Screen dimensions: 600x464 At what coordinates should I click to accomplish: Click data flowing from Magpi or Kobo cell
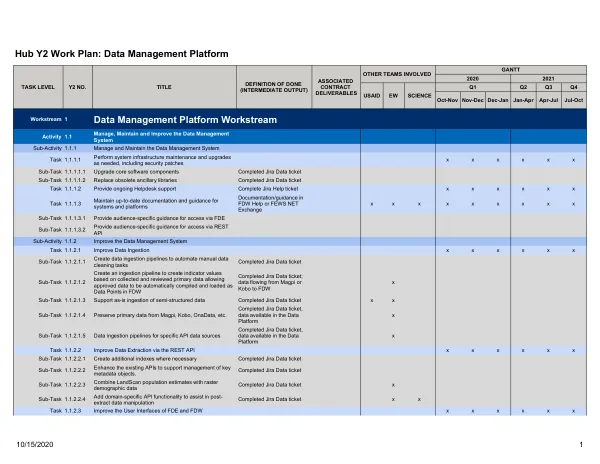coord(270,282)
